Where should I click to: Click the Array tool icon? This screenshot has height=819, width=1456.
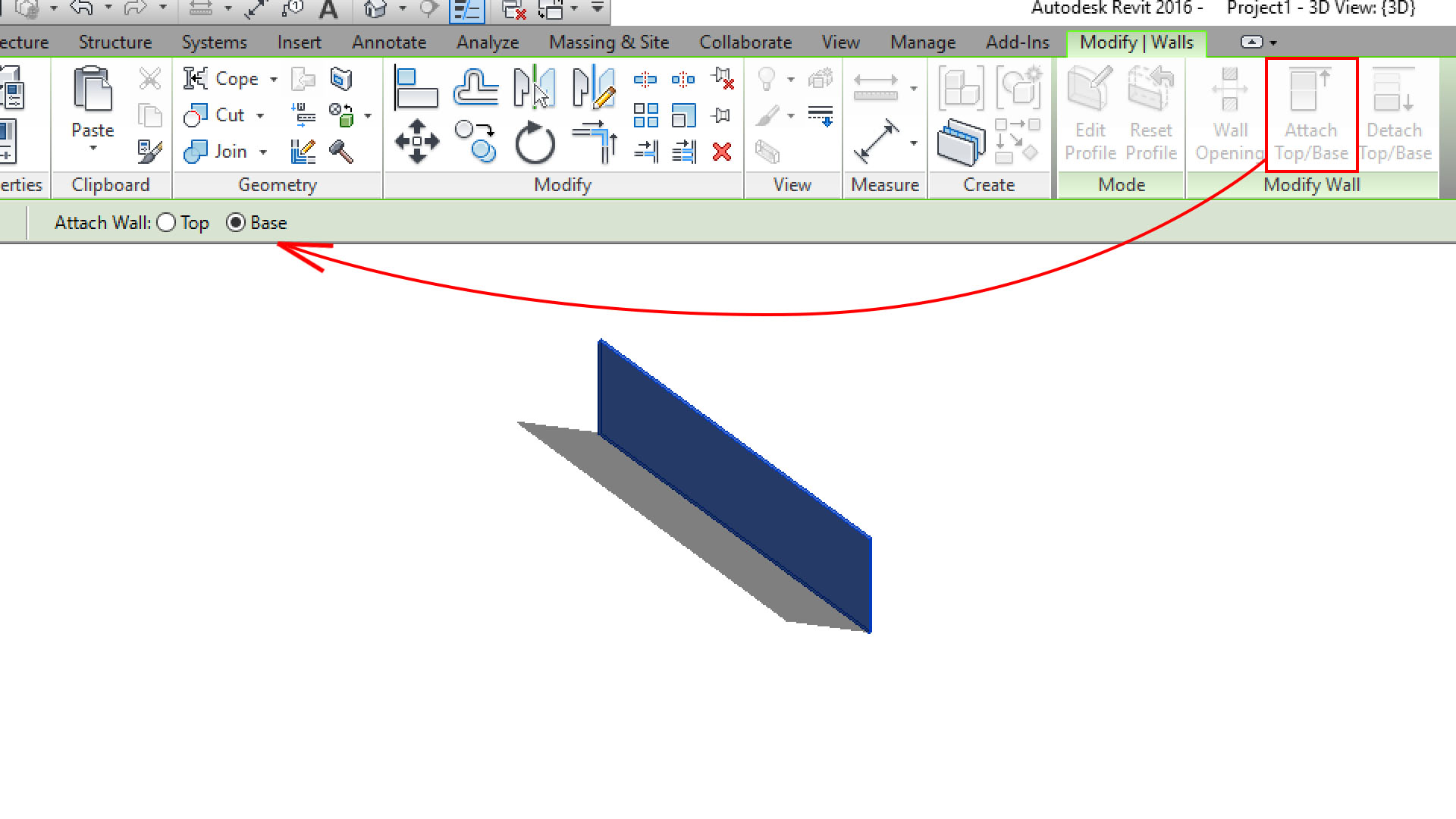click(x=645, y=115)
